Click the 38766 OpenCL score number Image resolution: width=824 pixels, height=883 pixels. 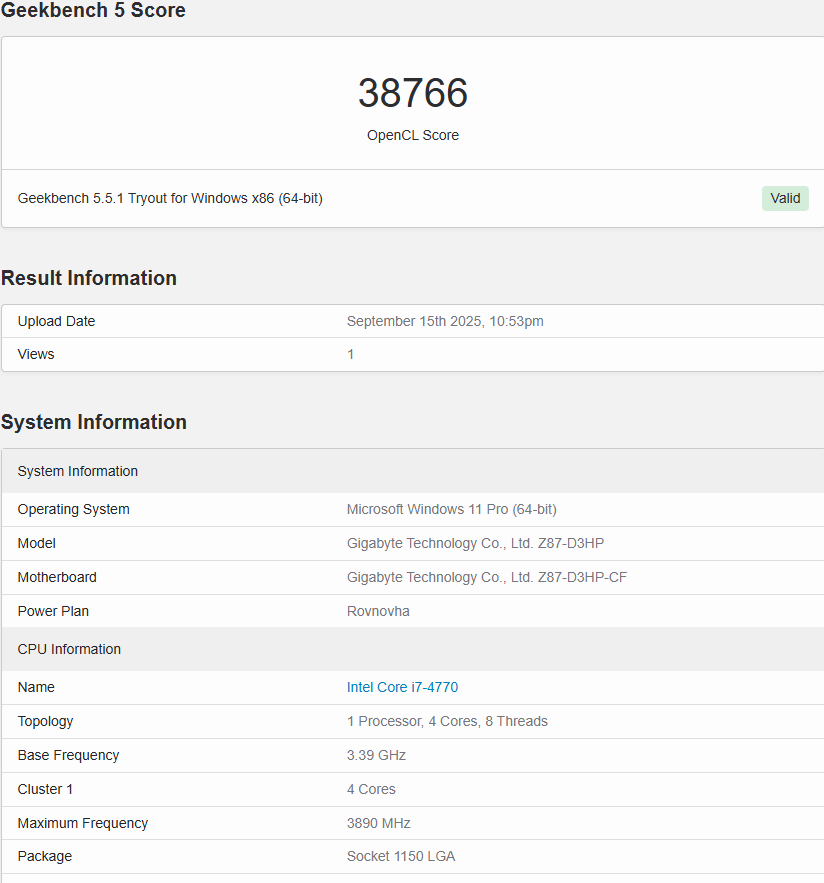(412, 93)
